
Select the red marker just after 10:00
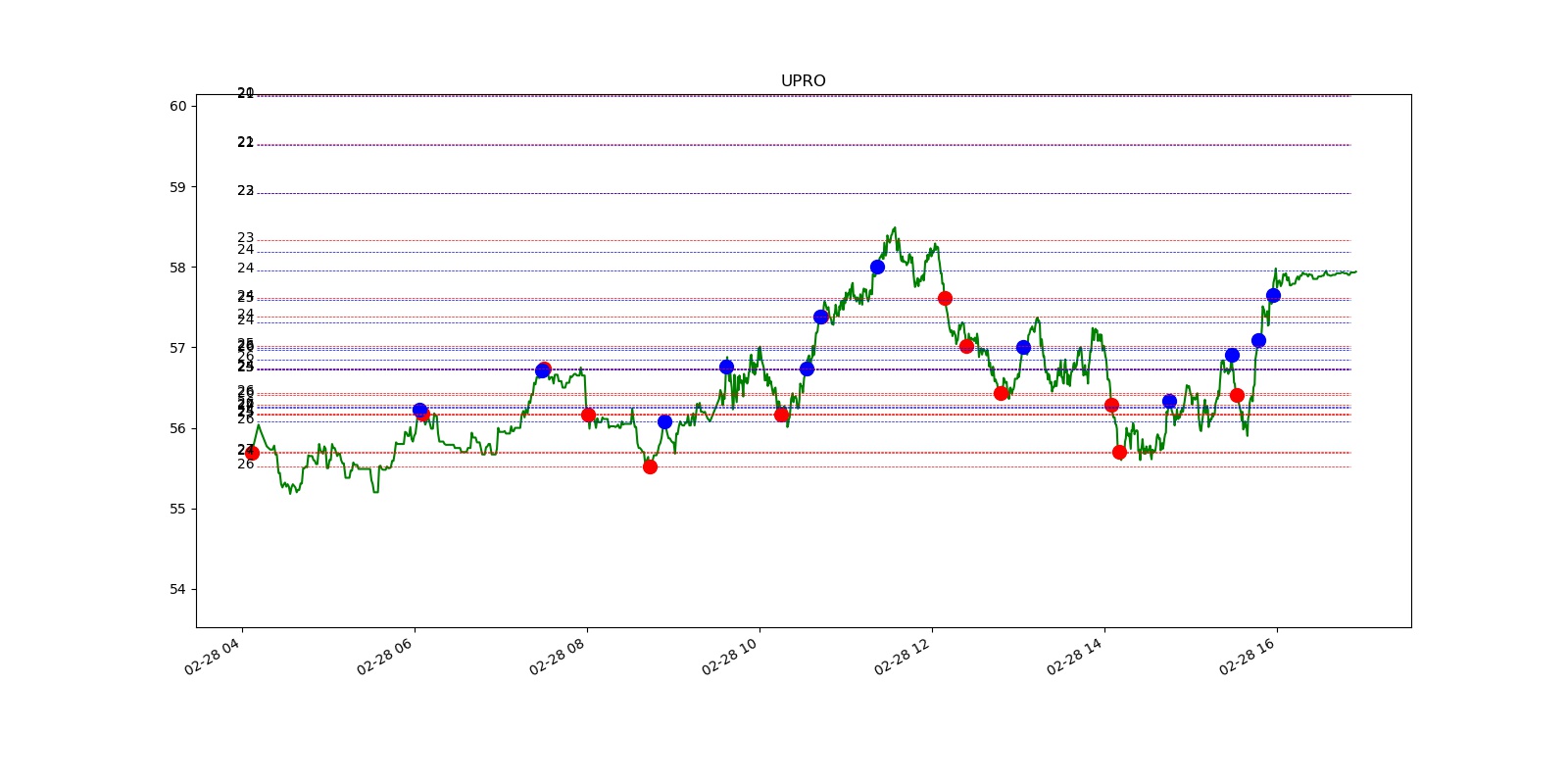(x=781, y=415)
